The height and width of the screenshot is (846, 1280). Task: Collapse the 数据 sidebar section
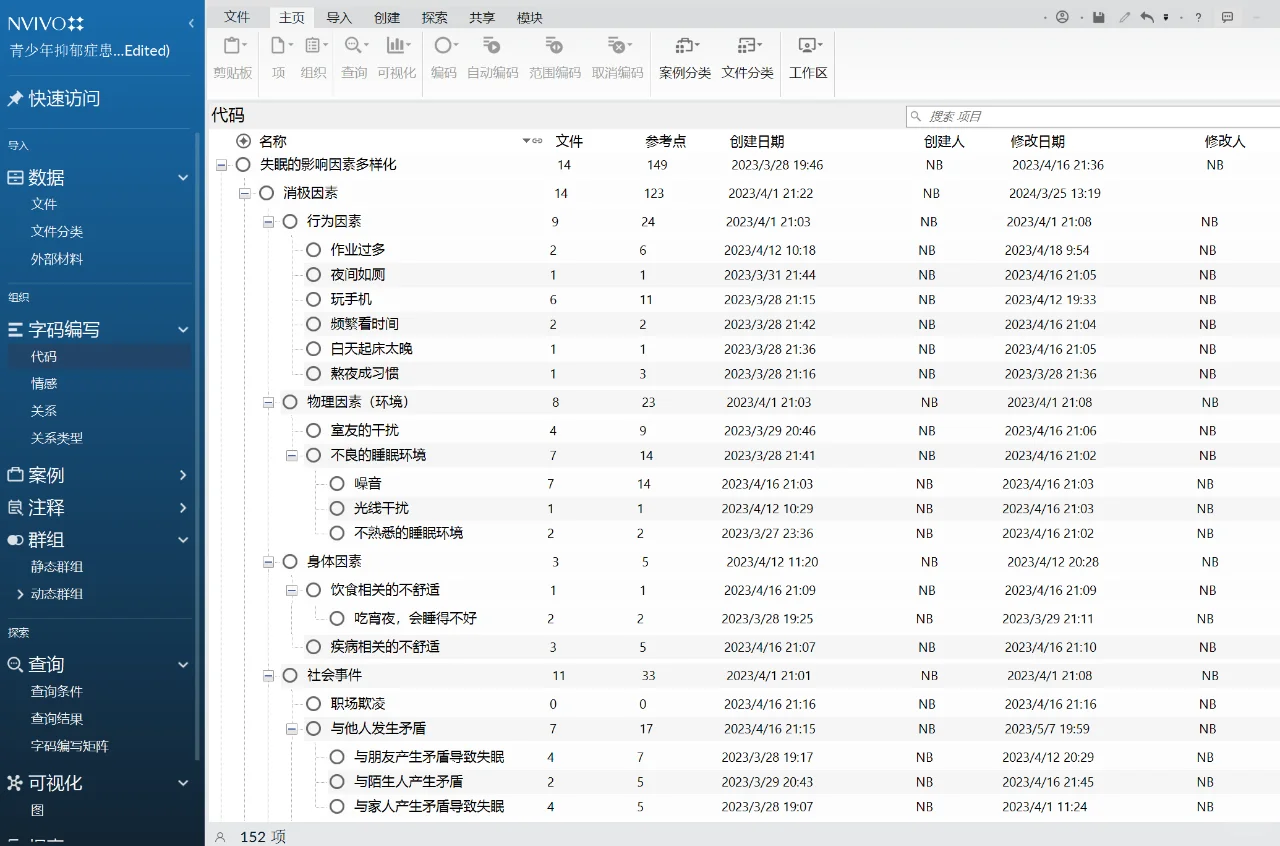pos(183,177)
